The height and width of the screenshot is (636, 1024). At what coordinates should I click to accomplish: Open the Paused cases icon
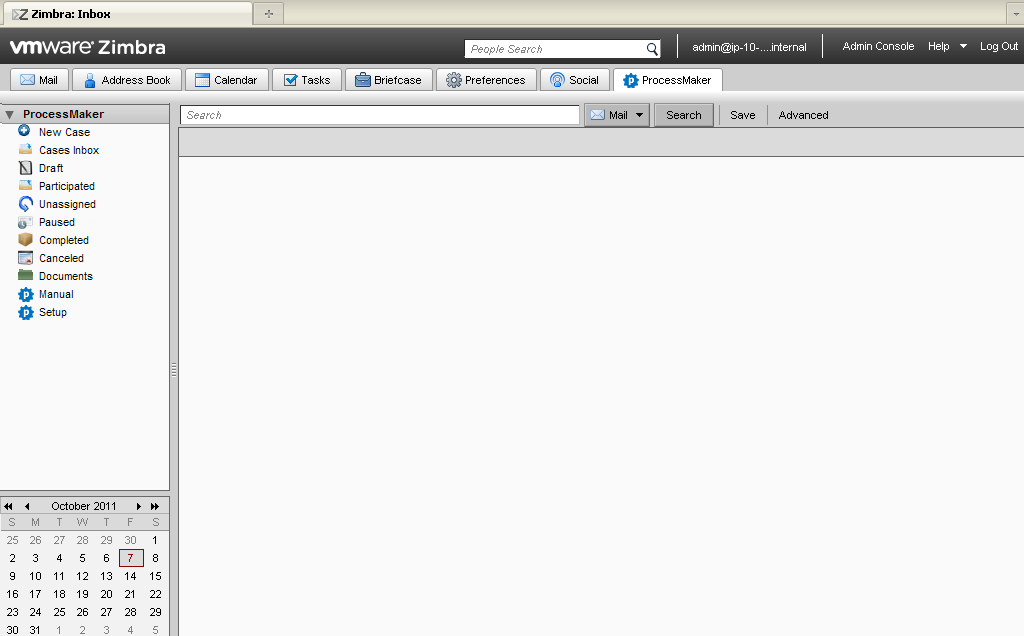click(x=25, y=222)
